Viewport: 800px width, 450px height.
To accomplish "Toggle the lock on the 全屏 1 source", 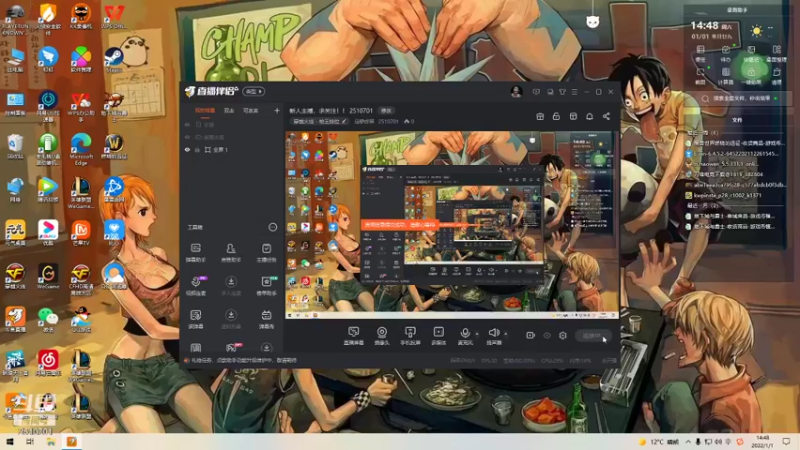I will click(197, 149).
